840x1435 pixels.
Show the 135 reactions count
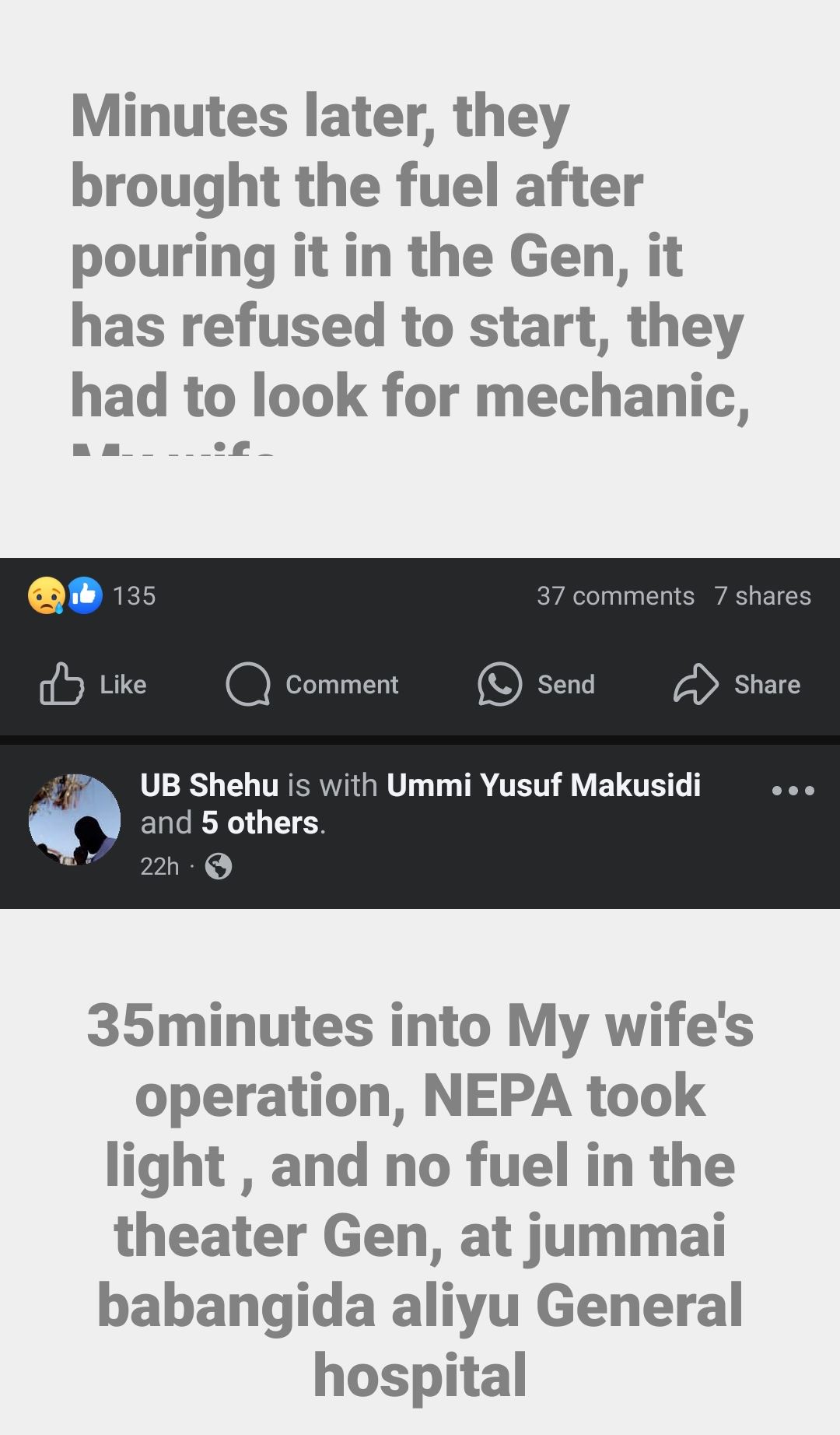(x=134, y=596)
